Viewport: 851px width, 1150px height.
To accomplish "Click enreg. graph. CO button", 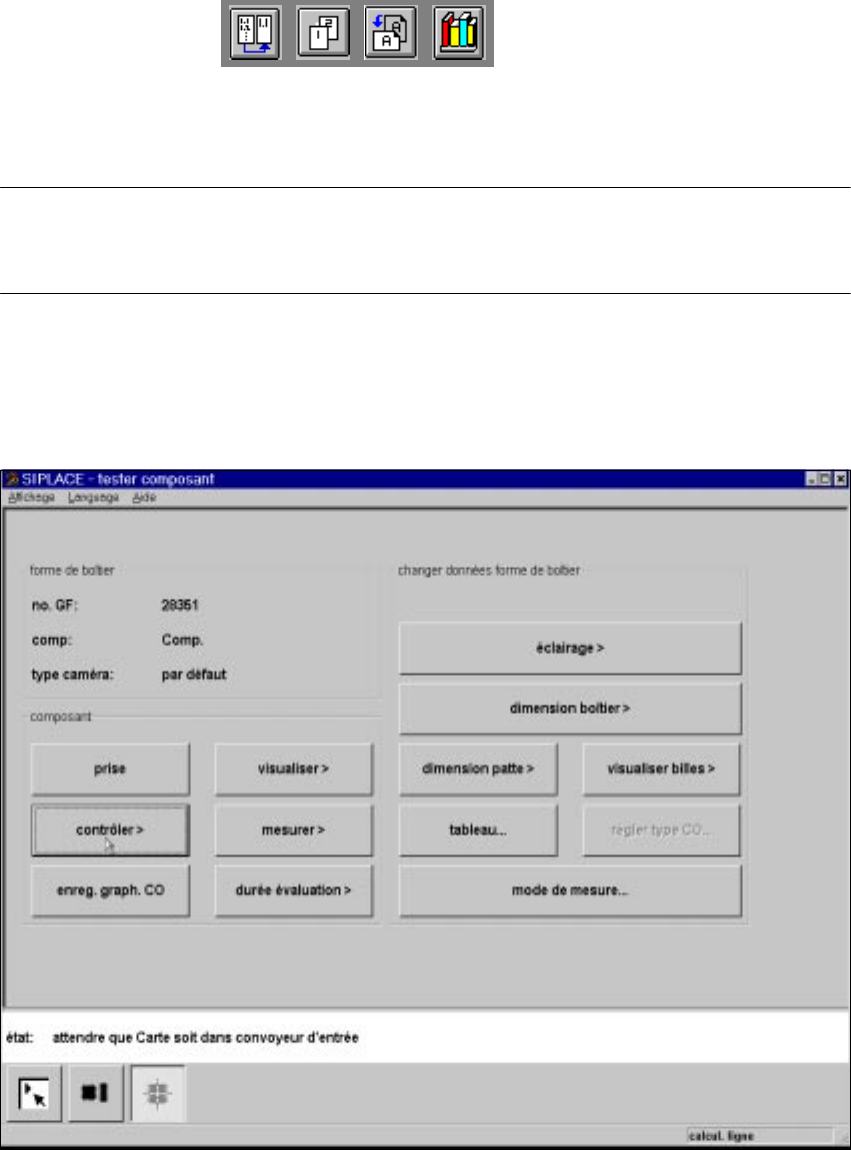I will click(x=110, y=890).
